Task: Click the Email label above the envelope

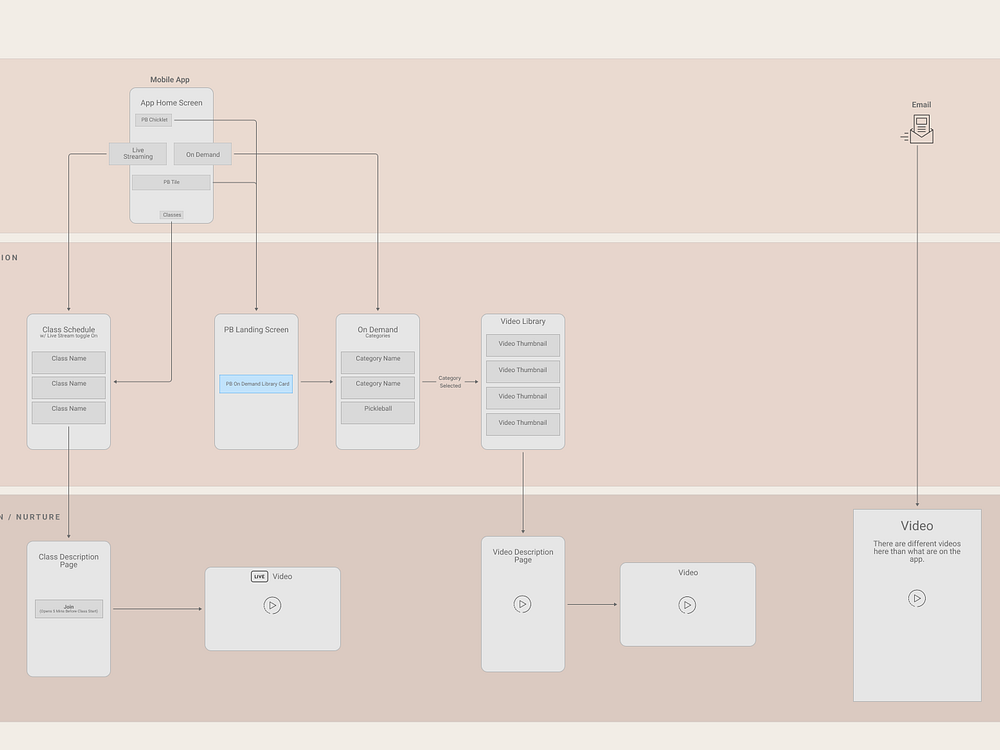Action: (922, 105)
